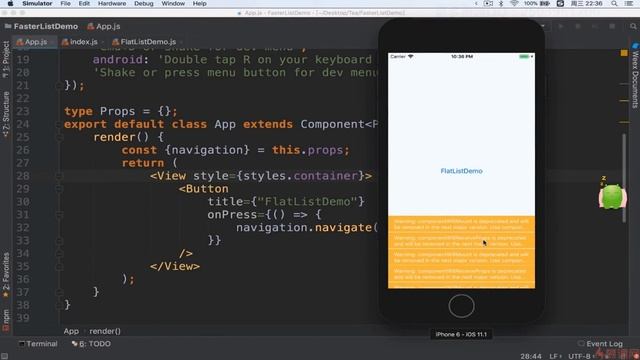Click render() crumb in bottom breadcrumb
This screenshot has width=640, height=360.
(105, 331)
